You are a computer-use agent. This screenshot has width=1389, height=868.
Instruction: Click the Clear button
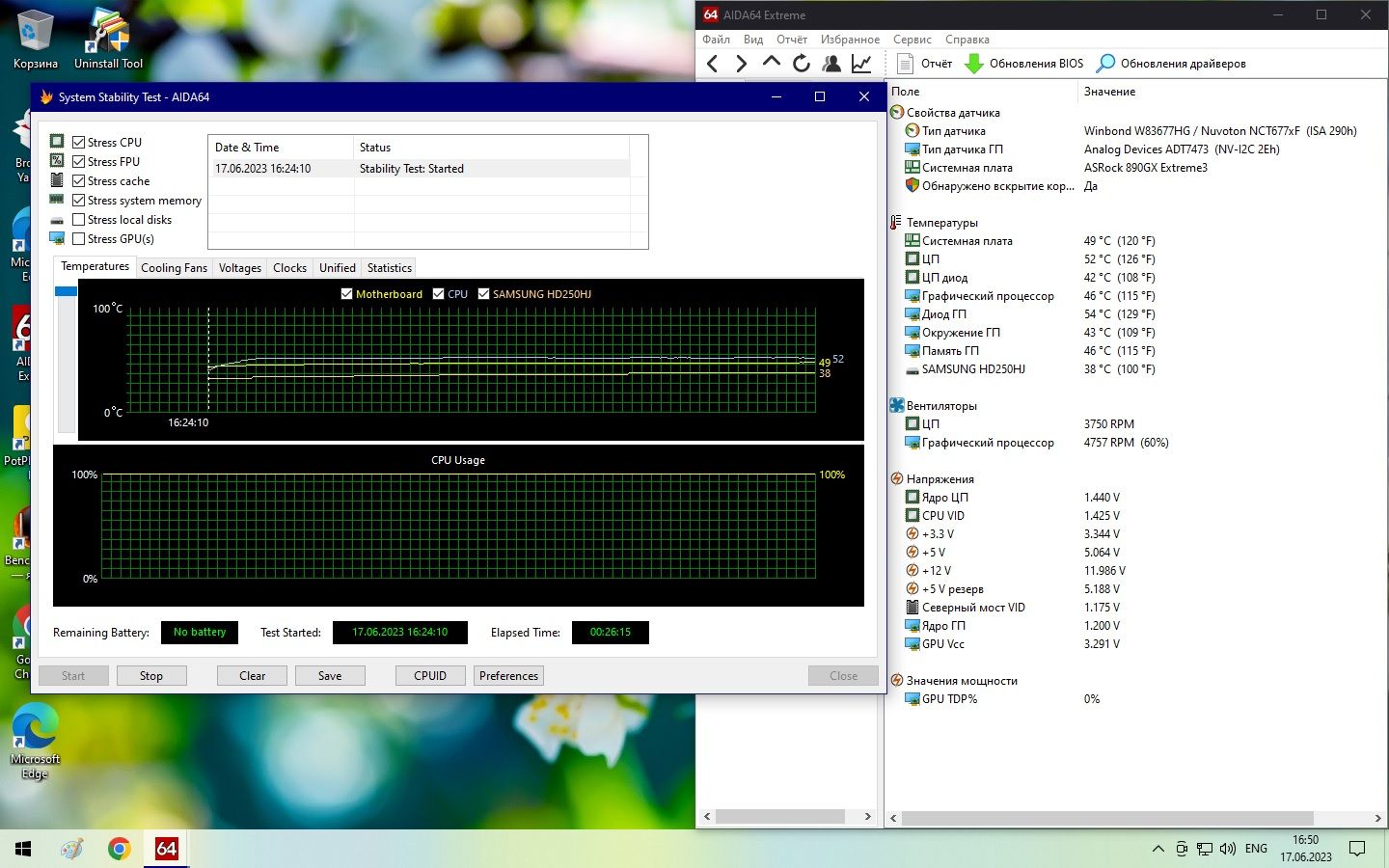point(252,676)
